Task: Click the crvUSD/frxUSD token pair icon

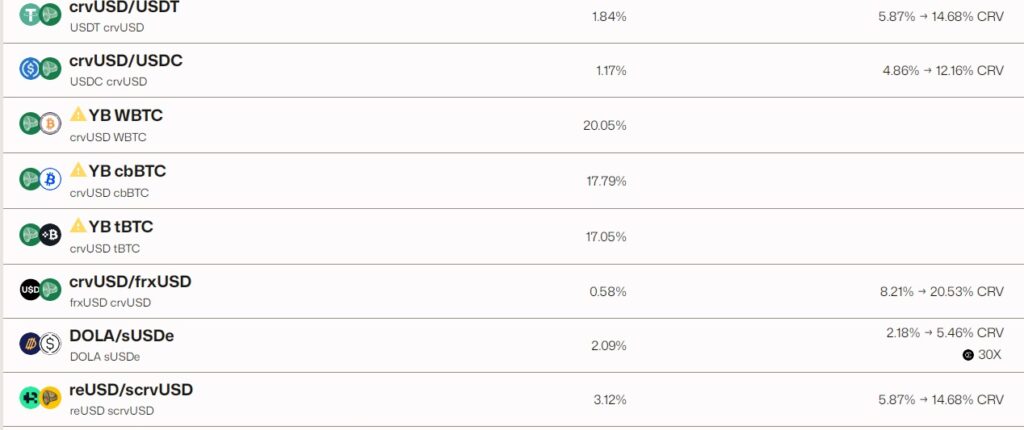Action: (x=40, y=290)
